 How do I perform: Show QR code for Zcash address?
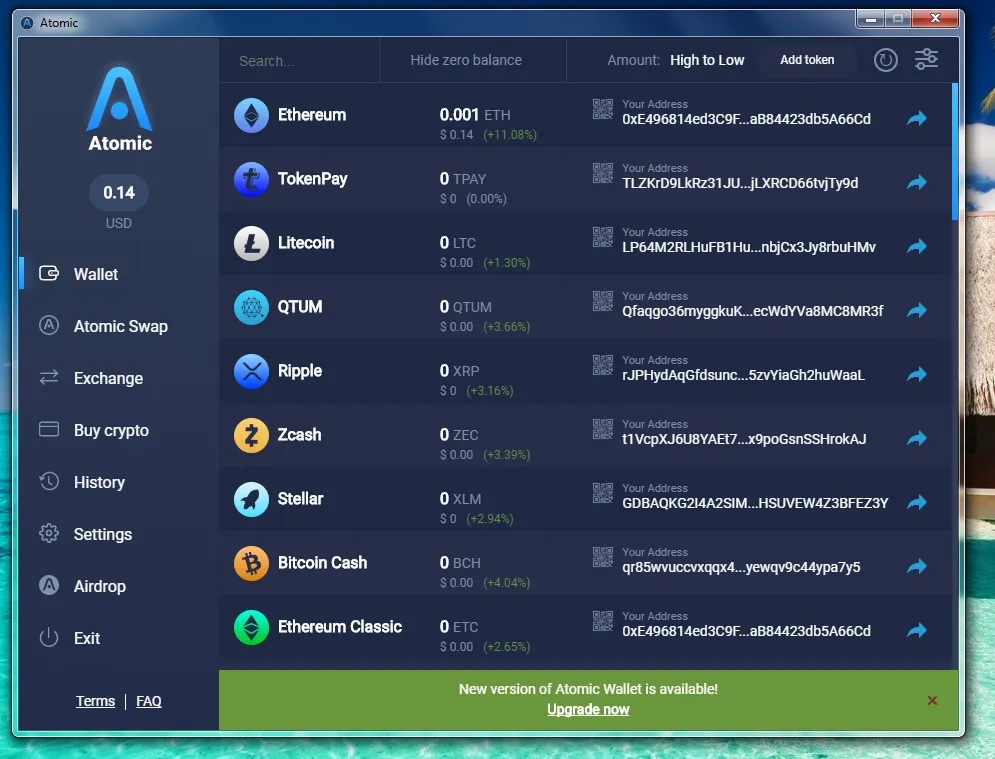point(603,429)
